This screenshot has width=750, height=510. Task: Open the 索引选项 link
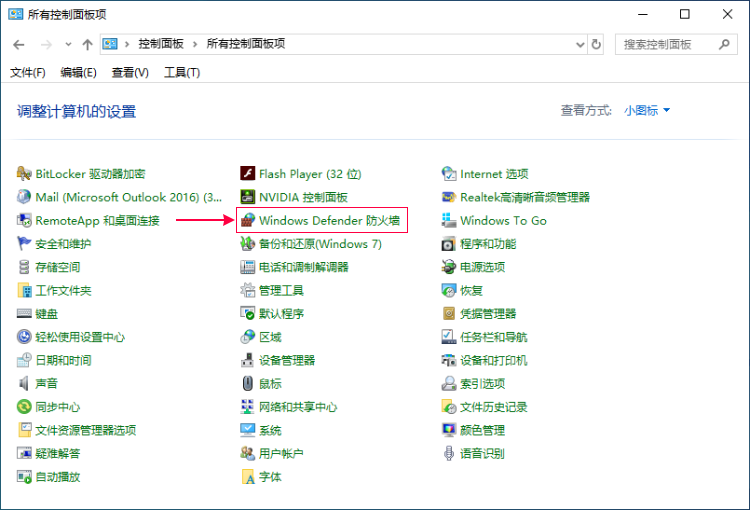coord(483,384)
